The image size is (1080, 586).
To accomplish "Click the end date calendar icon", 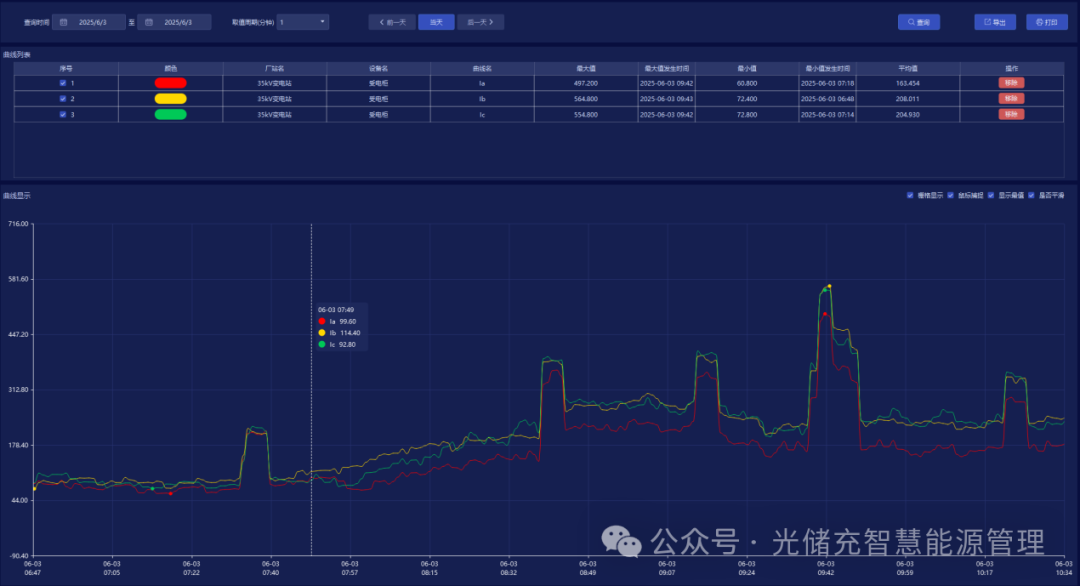I will coord(149,23).
